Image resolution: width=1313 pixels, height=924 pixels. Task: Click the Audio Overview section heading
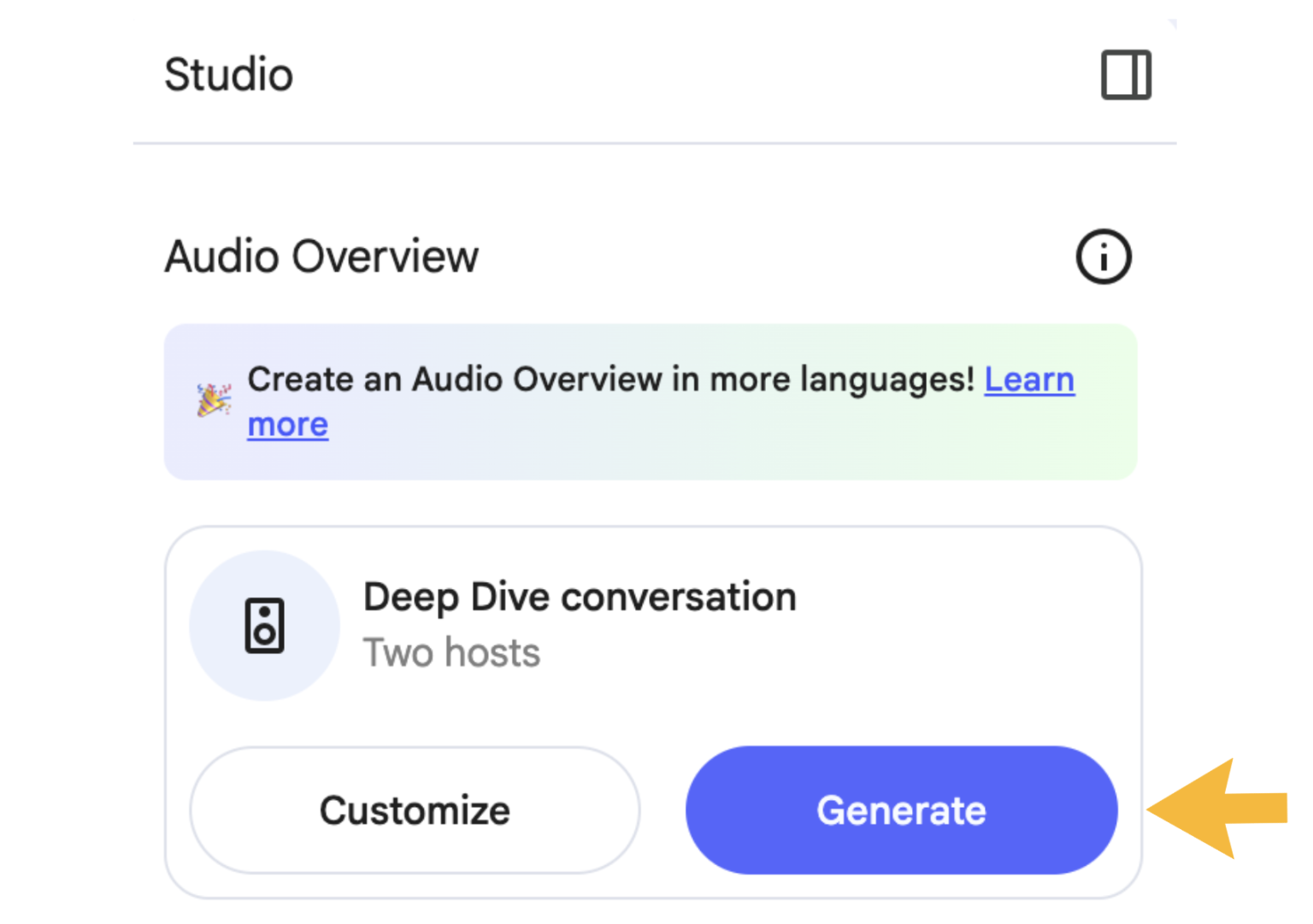coord(321,256)
